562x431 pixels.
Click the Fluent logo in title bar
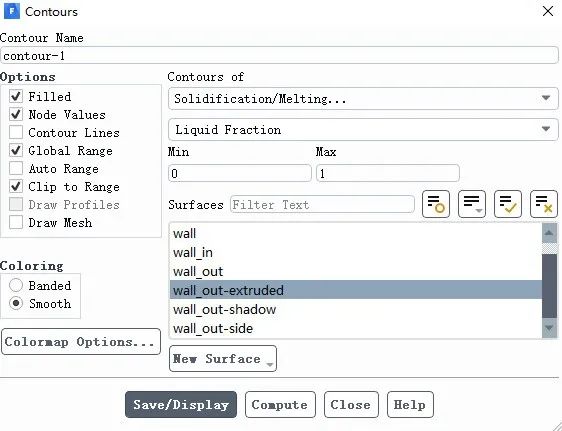click(11, 11)
